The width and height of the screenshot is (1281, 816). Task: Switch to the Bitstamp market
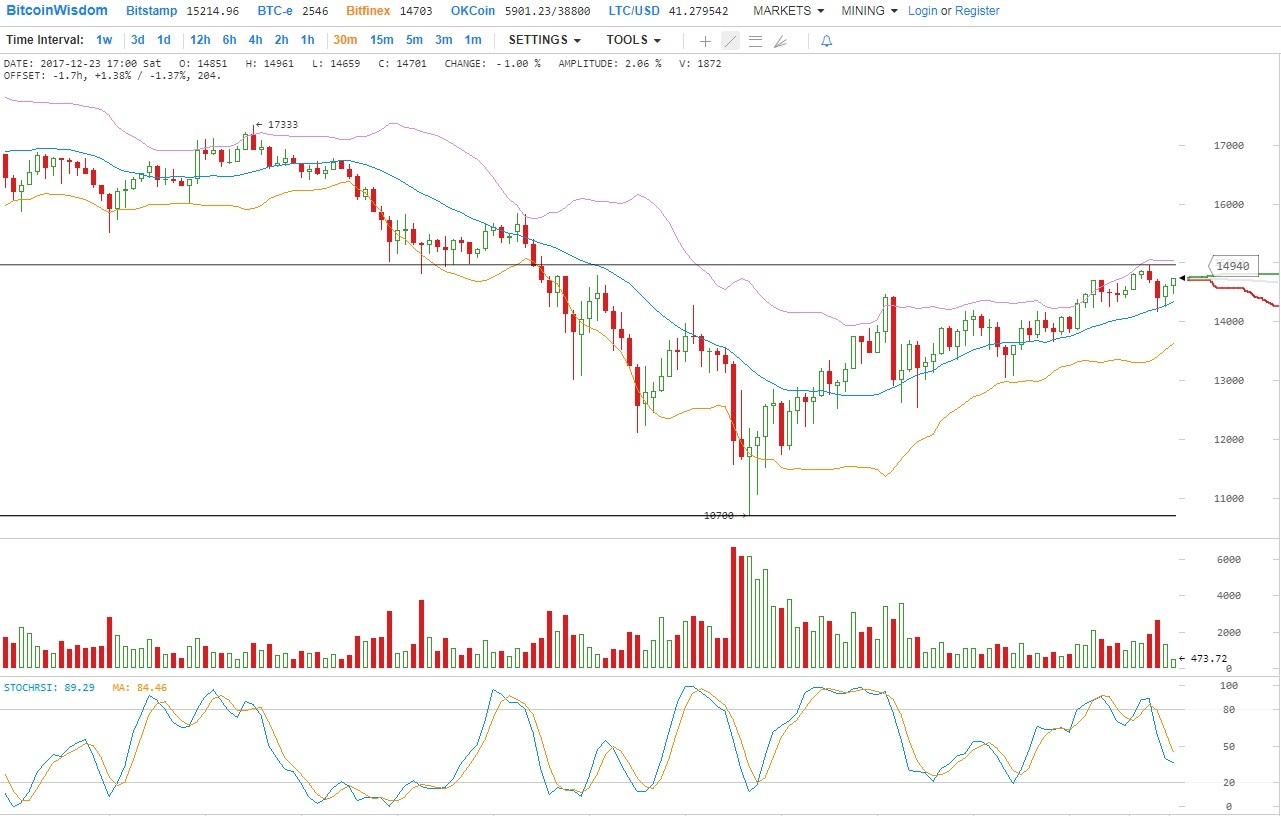153,11
